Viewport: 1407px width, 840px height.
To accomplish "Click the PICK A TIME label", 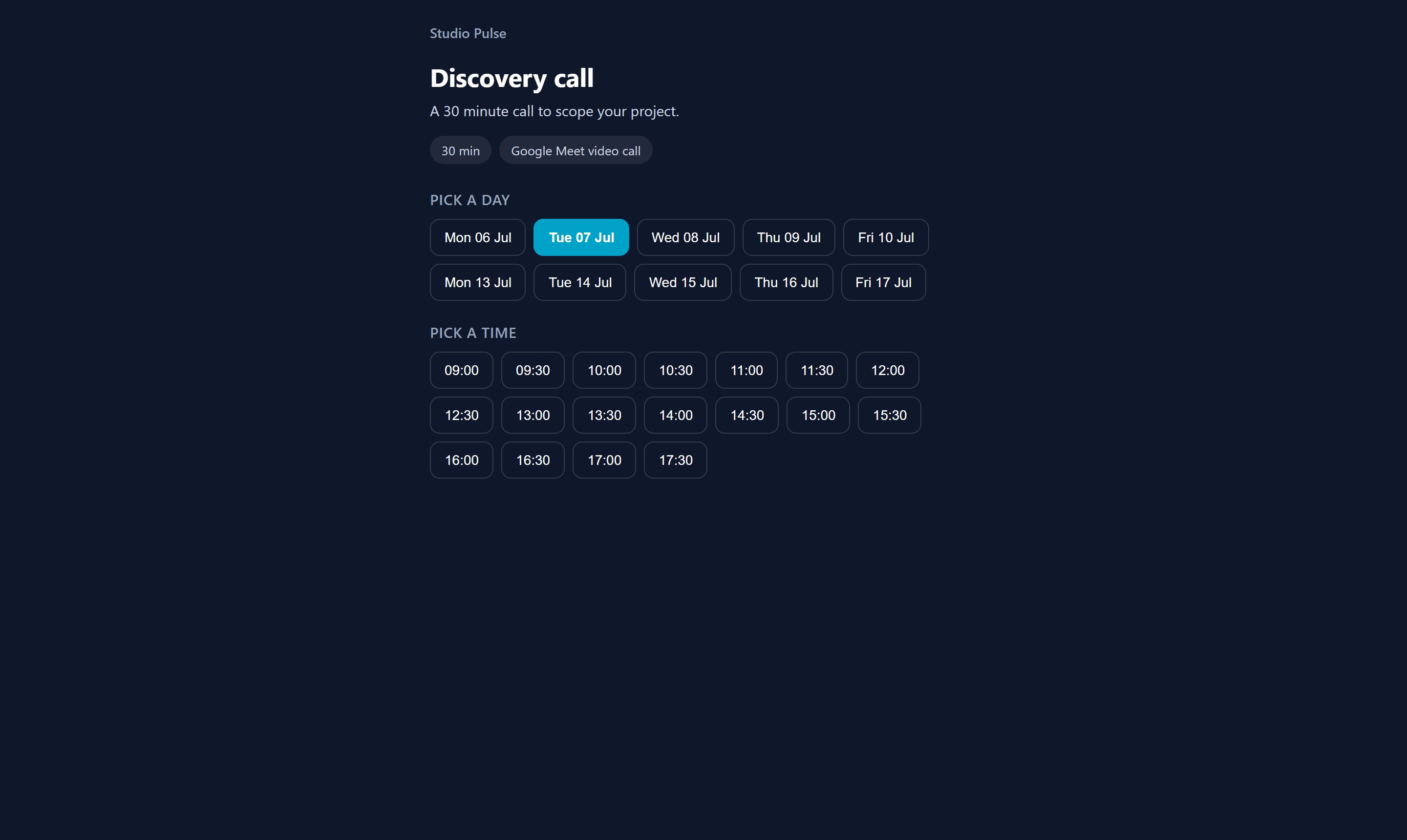I will pos(473,333).
